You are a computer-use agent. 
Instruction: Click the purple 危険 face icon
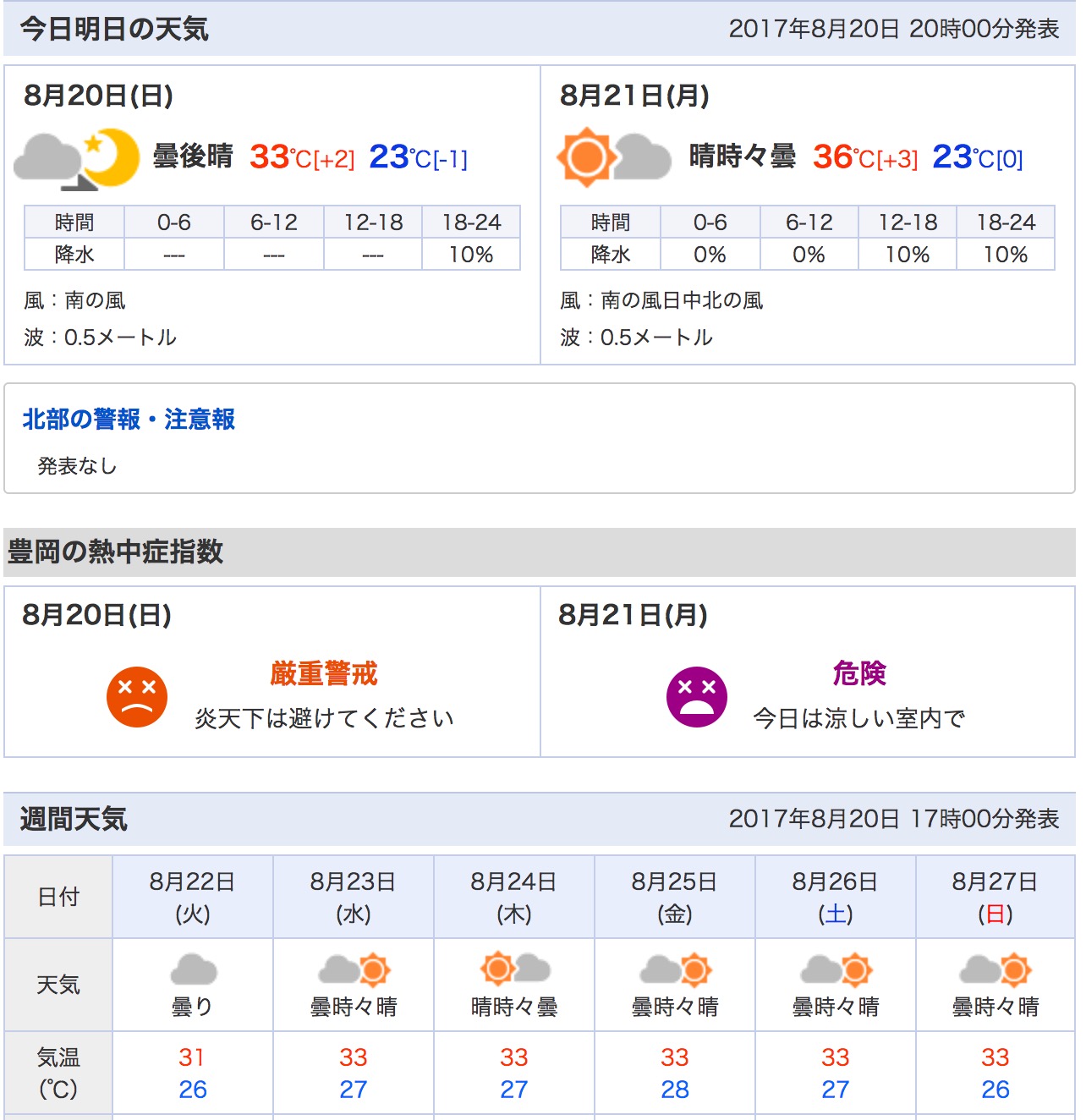[x=697, y=697]
